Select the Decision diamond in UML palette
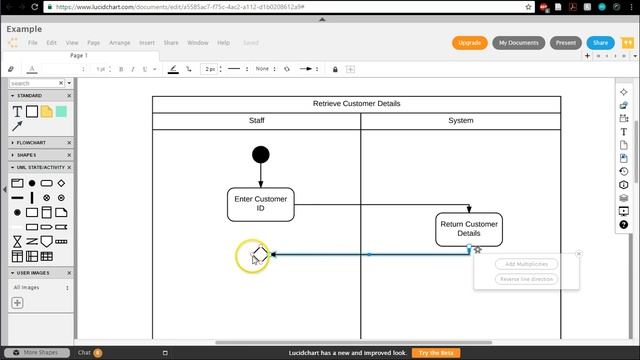 pyautogui.click(x=61, y=183)
